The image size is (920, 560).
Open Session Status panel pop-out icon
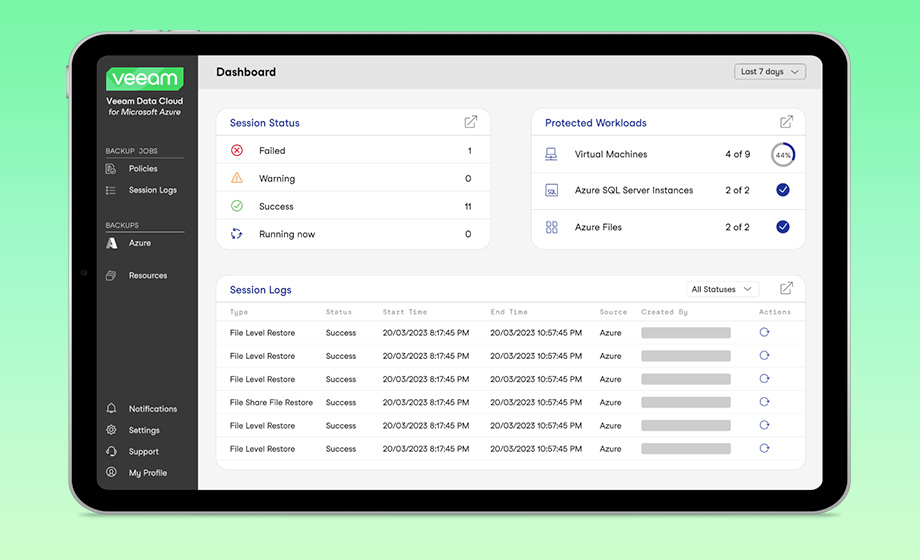pyautogui.click(x=471, y=122)
